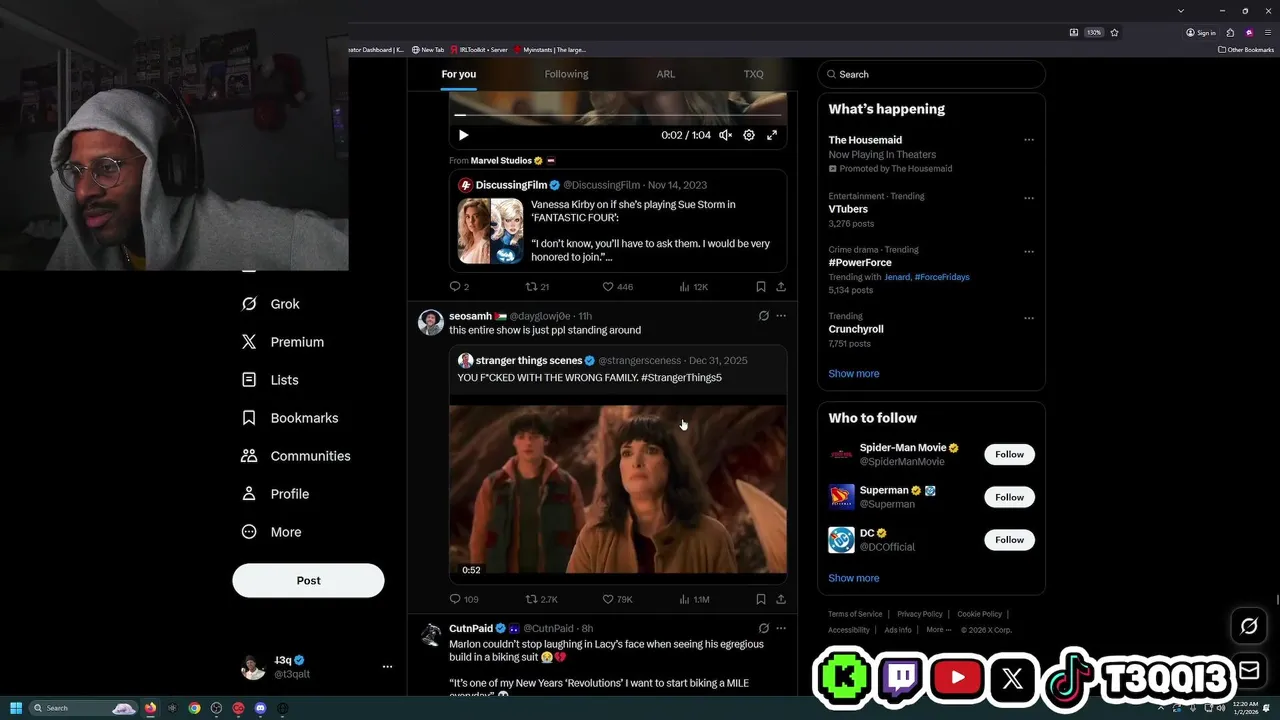Open options for VTubers trend

click(1029, 198)
